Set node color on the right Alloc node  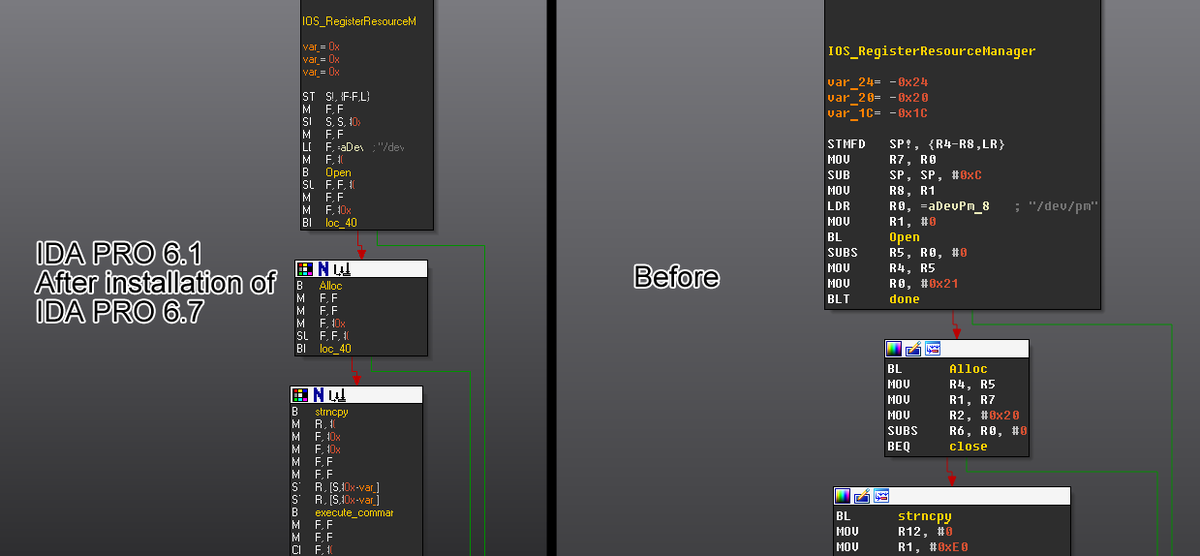pos(895,349)
